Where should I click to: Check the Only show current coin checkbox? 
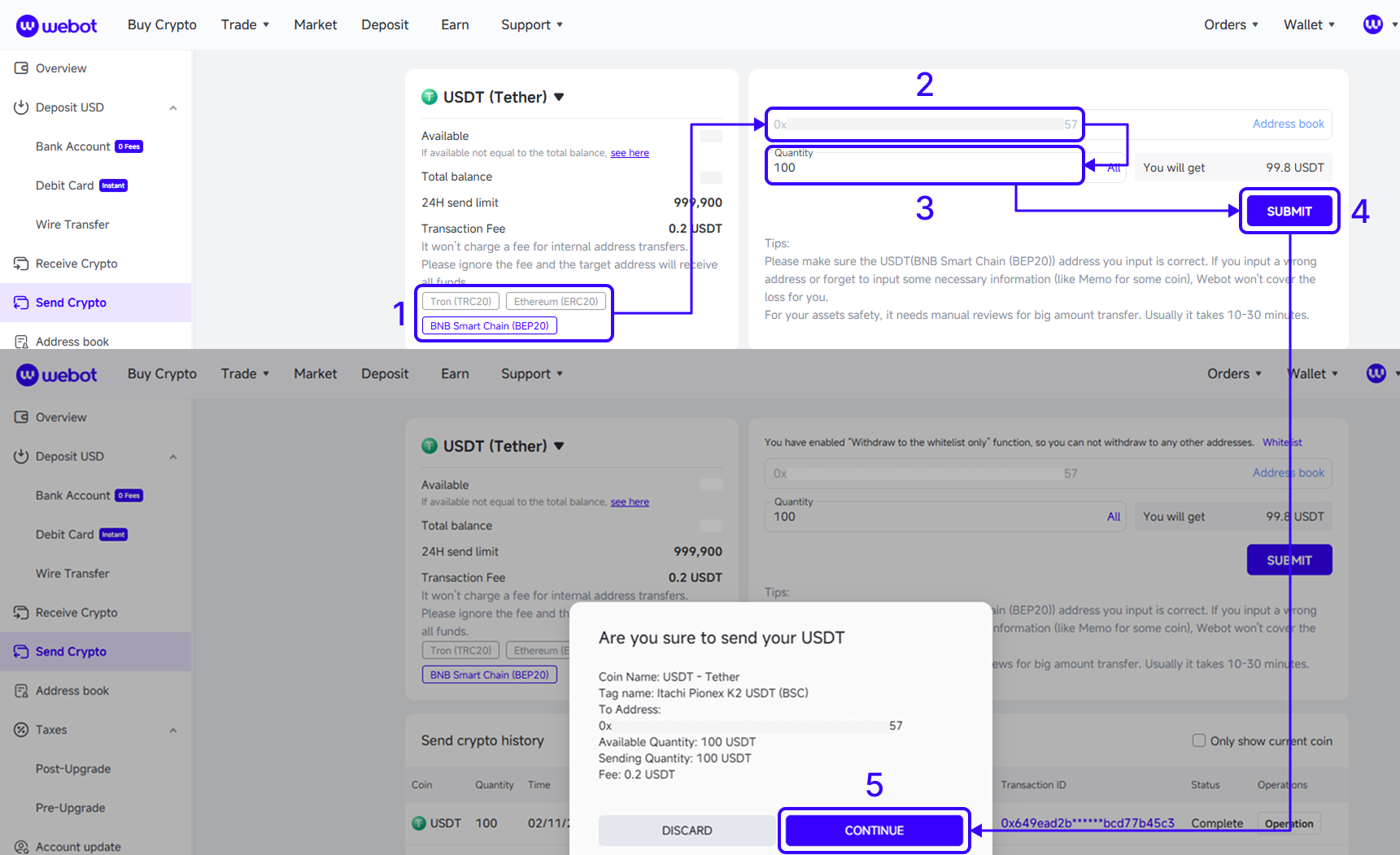(1199, 740)
